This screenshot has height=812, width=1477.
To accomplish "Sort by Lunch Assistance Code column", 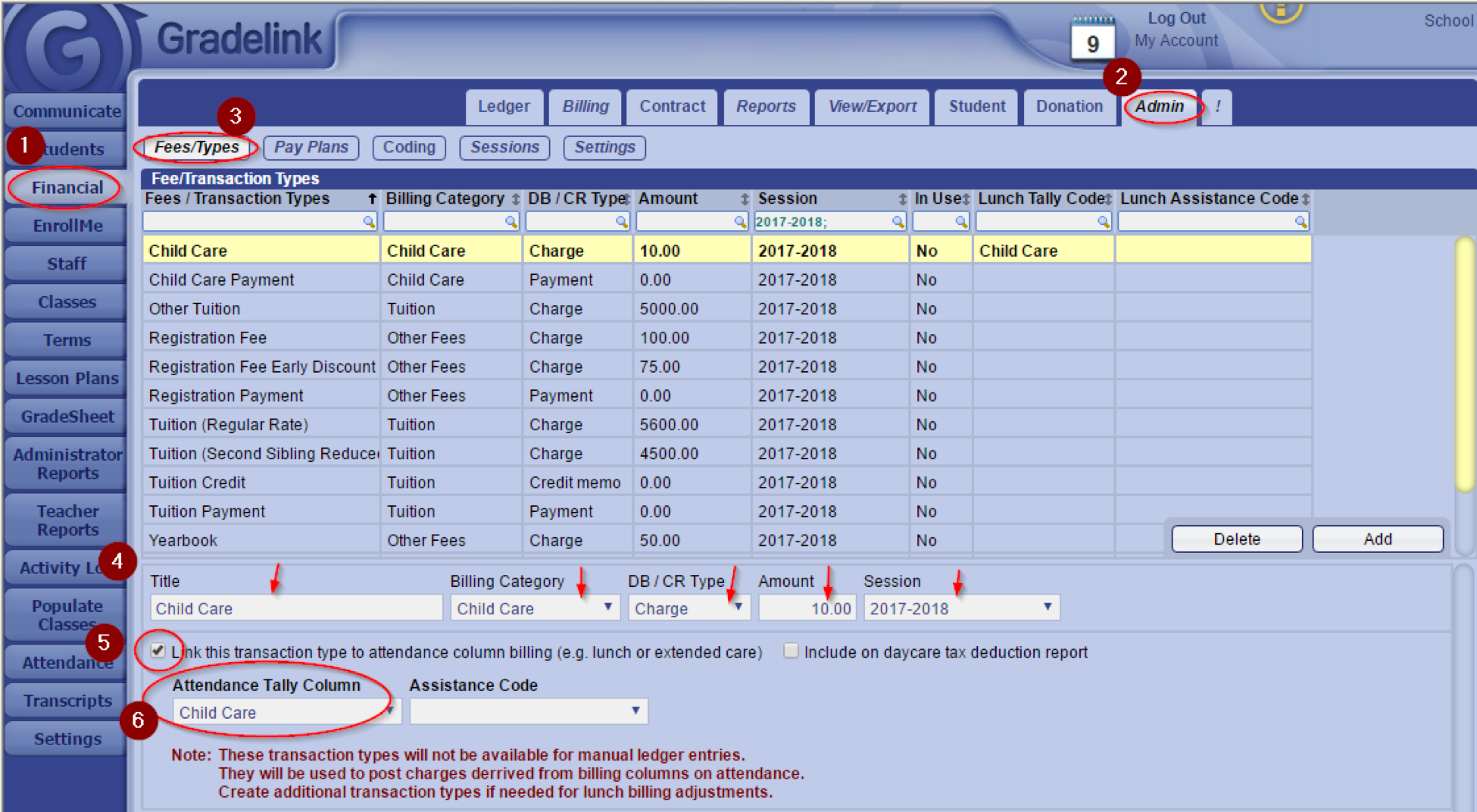I will pos(1305,199).
